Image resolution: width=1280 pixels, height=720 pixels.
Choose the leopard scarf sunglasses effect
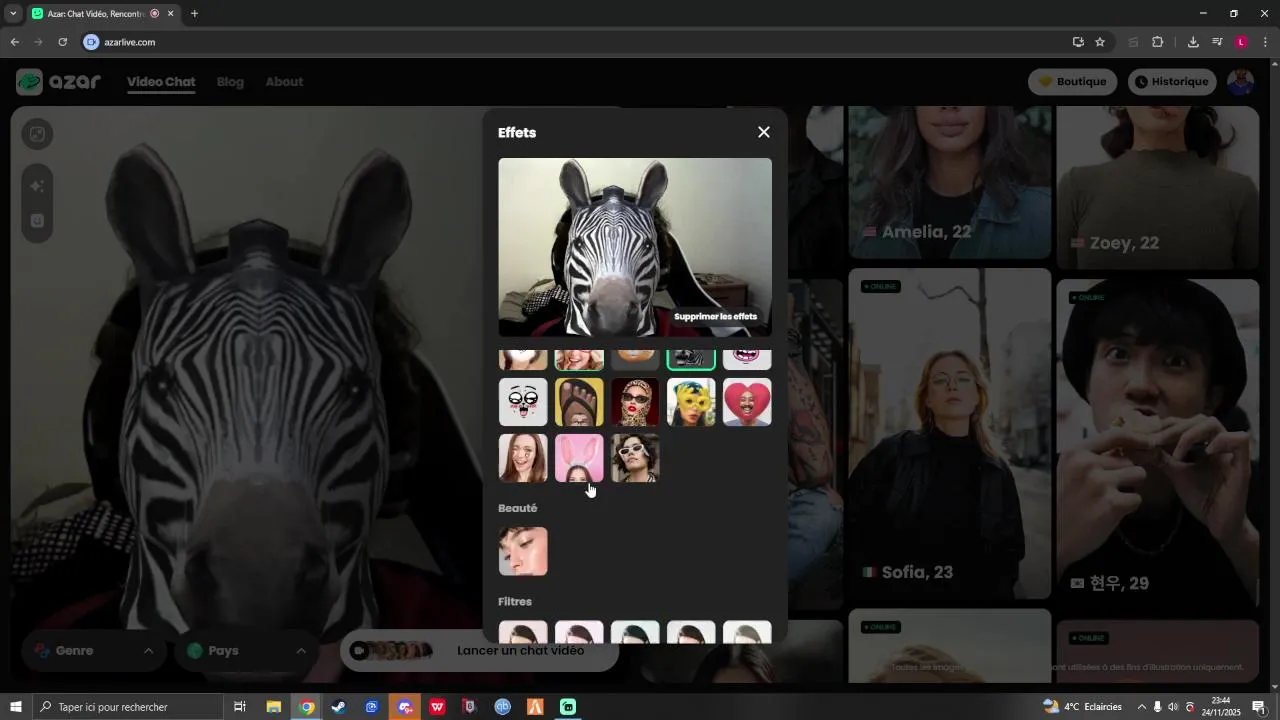tap(635, 402)
